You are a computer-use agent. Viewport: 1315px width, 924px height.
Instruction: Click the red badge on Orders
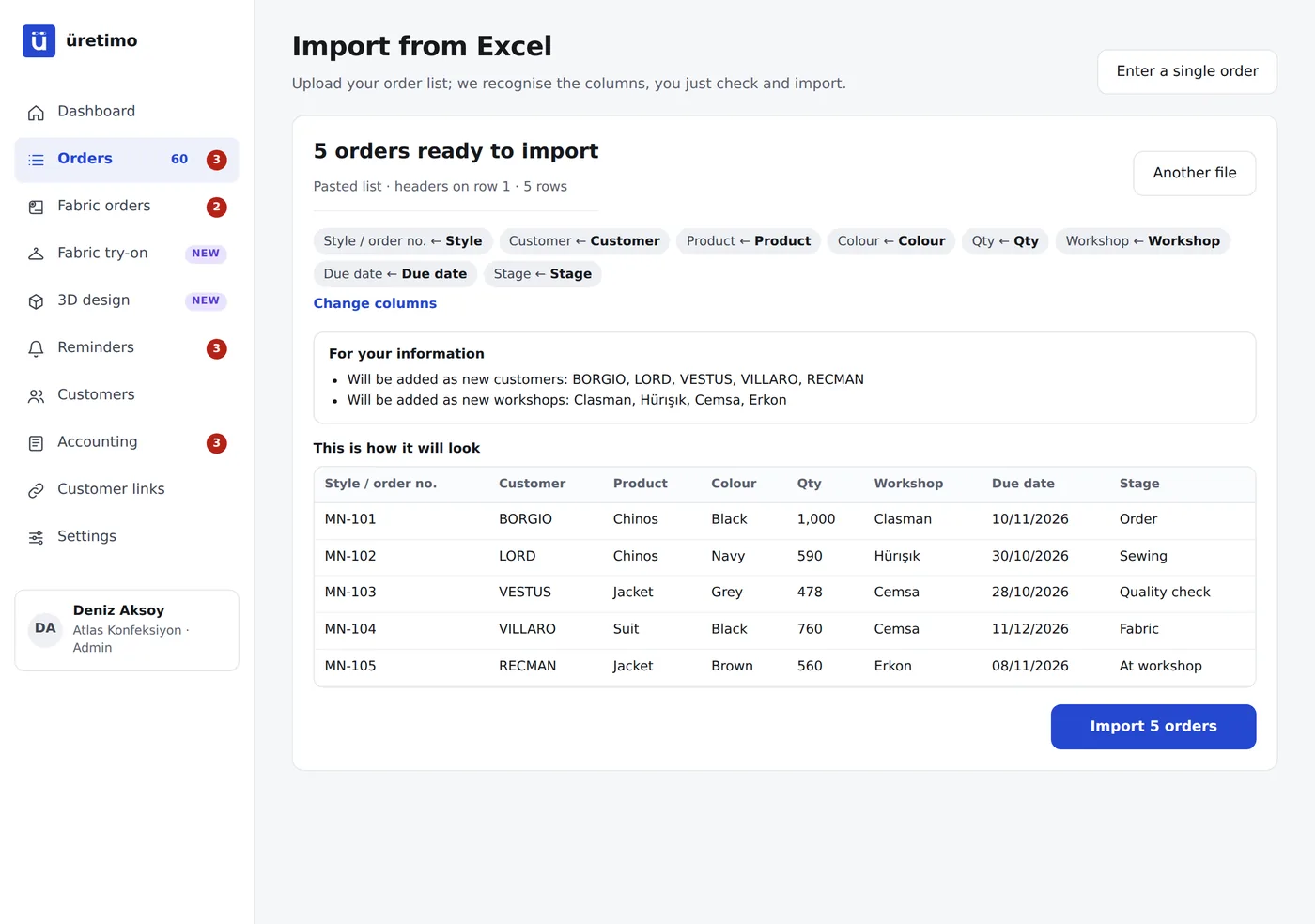click(x=216, y=160)
